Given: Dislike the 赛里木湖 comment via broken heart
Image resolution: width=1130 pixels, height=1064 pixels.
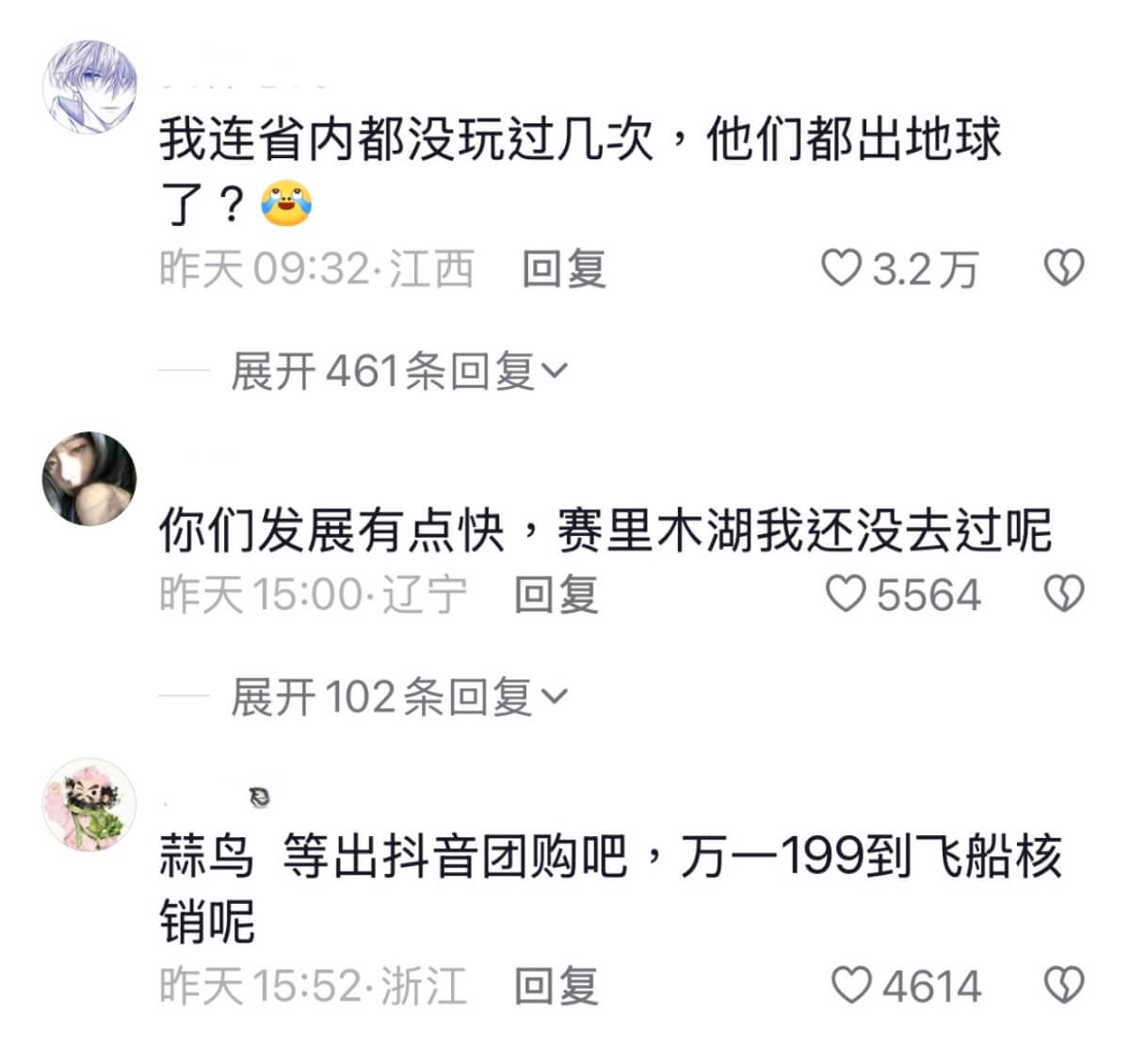Looking at the screenshot, I should coord(1064,594).
